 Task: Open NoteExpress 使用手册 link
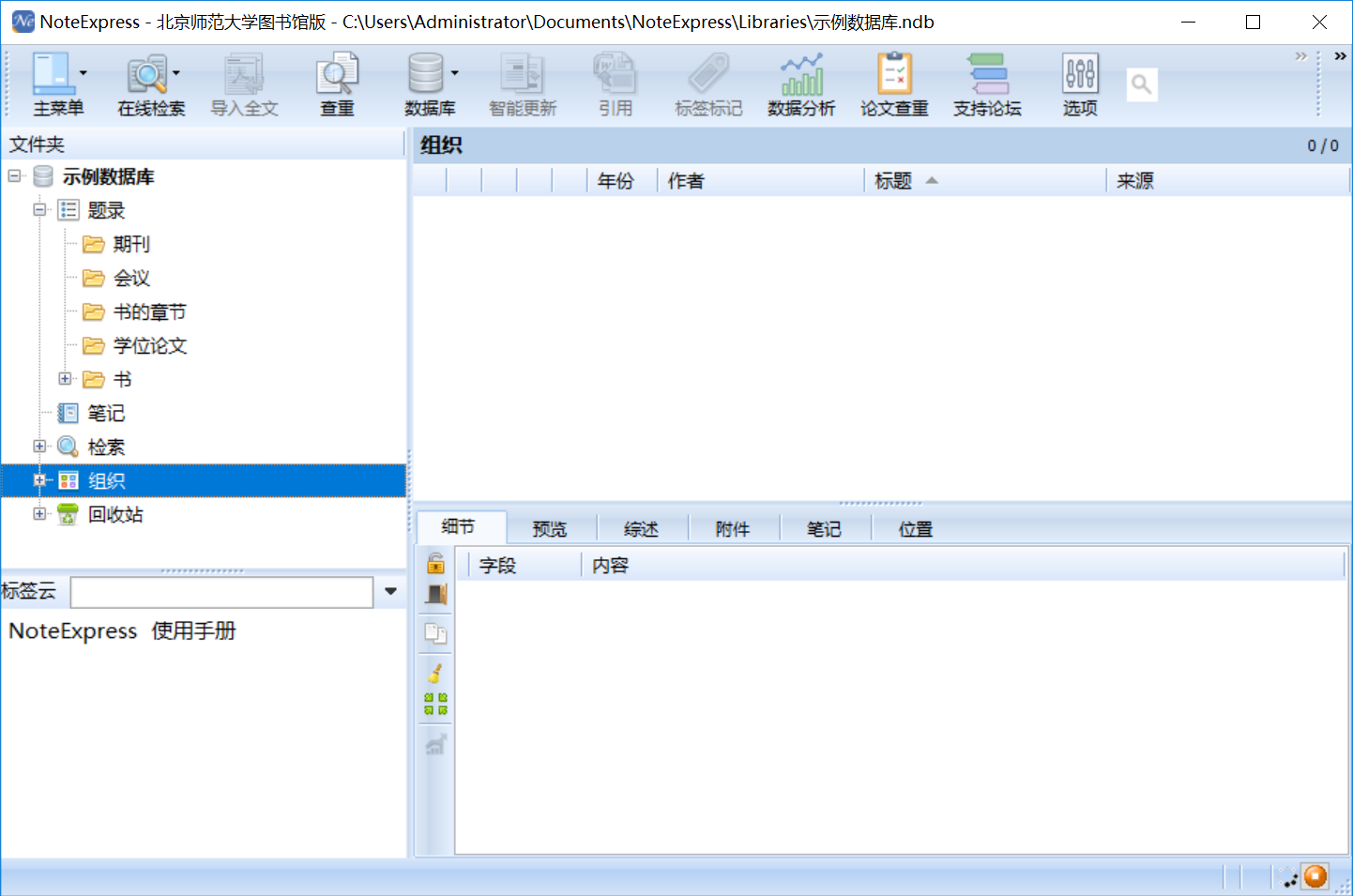point(122,630)
